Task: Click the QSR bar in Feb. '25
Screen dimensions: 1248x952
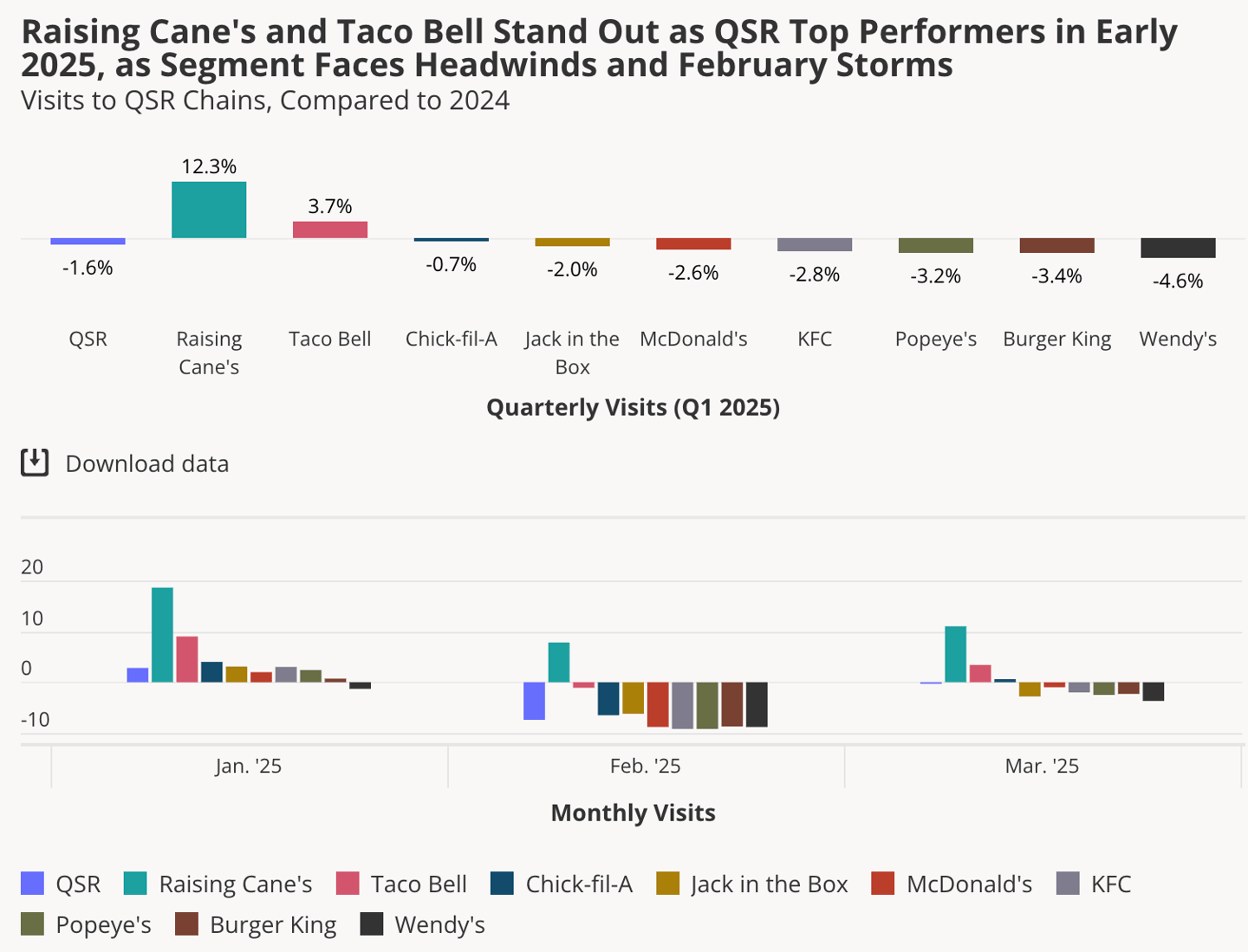Action: coord(535,701)
